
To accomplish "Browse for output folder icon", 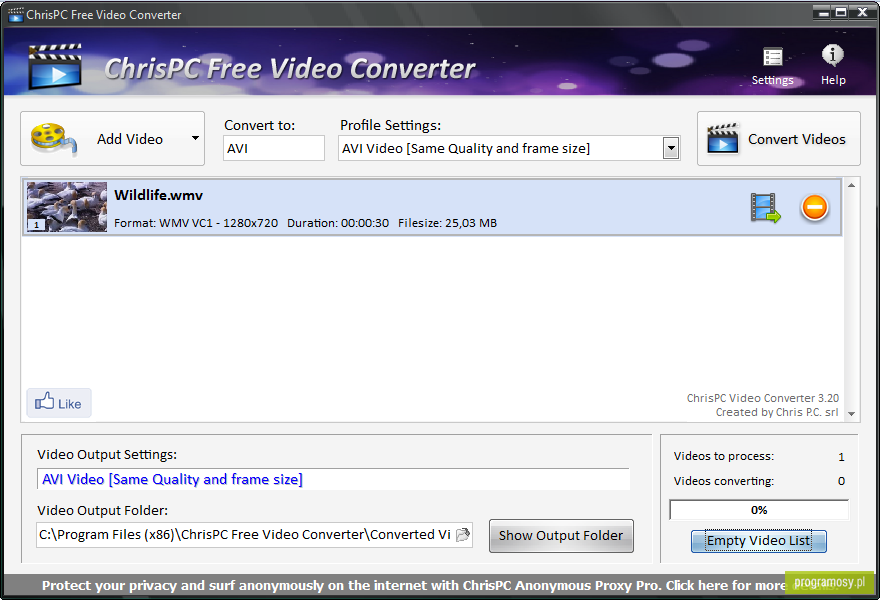I will pyautogui.click(x=463, y=535).
